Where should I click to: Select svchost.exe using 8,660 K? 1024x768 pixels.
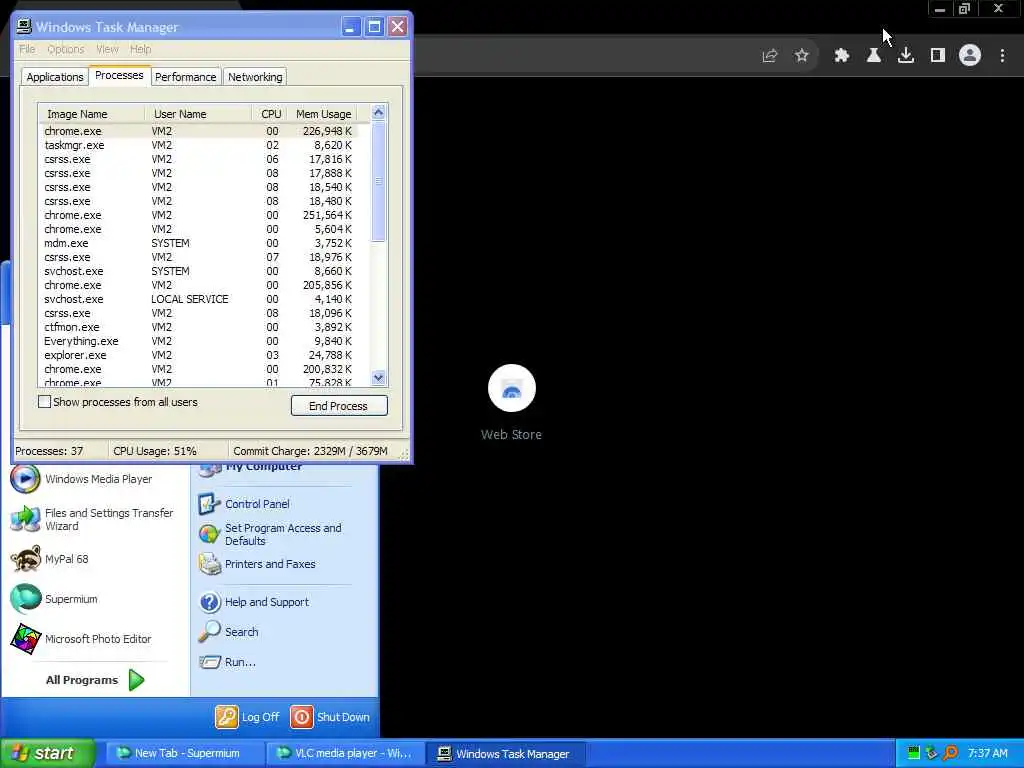point(199,271)
